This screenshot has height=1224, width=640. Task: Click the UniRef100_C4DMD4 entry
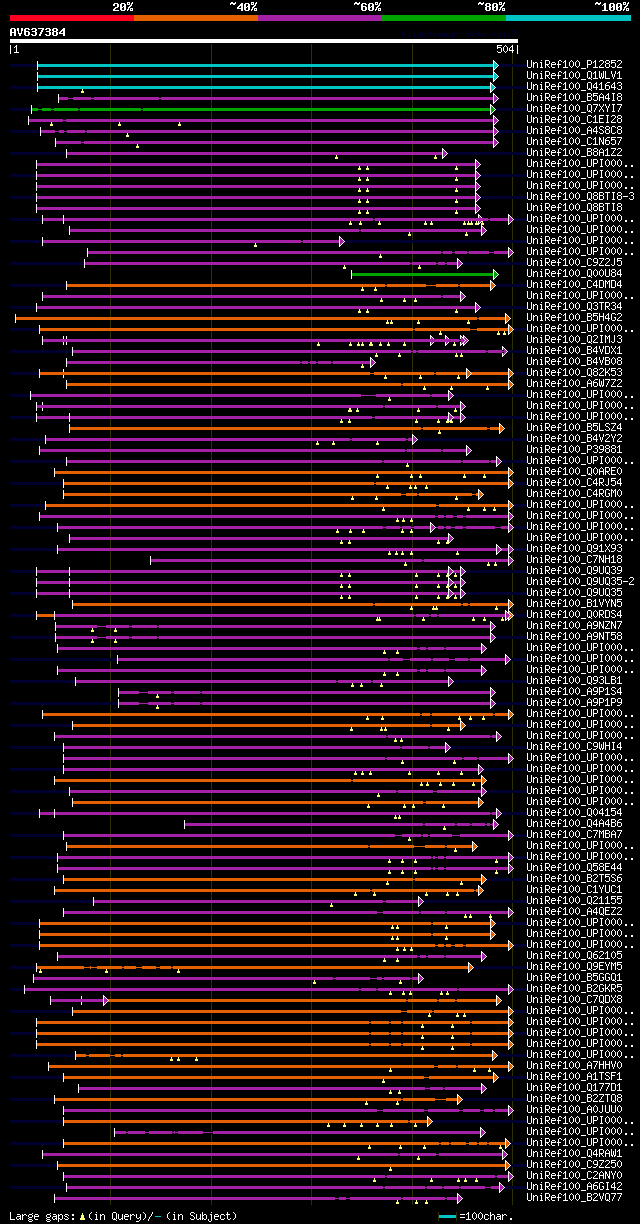tap(575, 284)
